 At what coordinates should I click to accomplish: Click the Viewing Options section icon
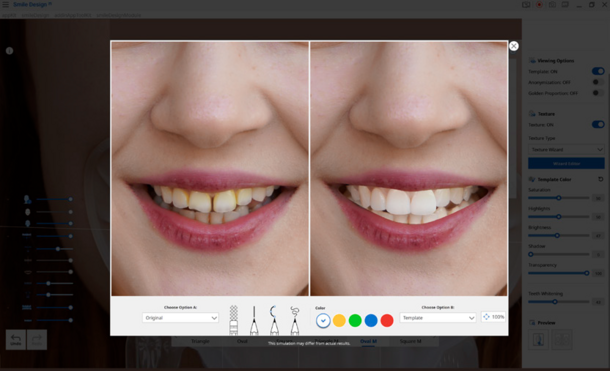532,61
